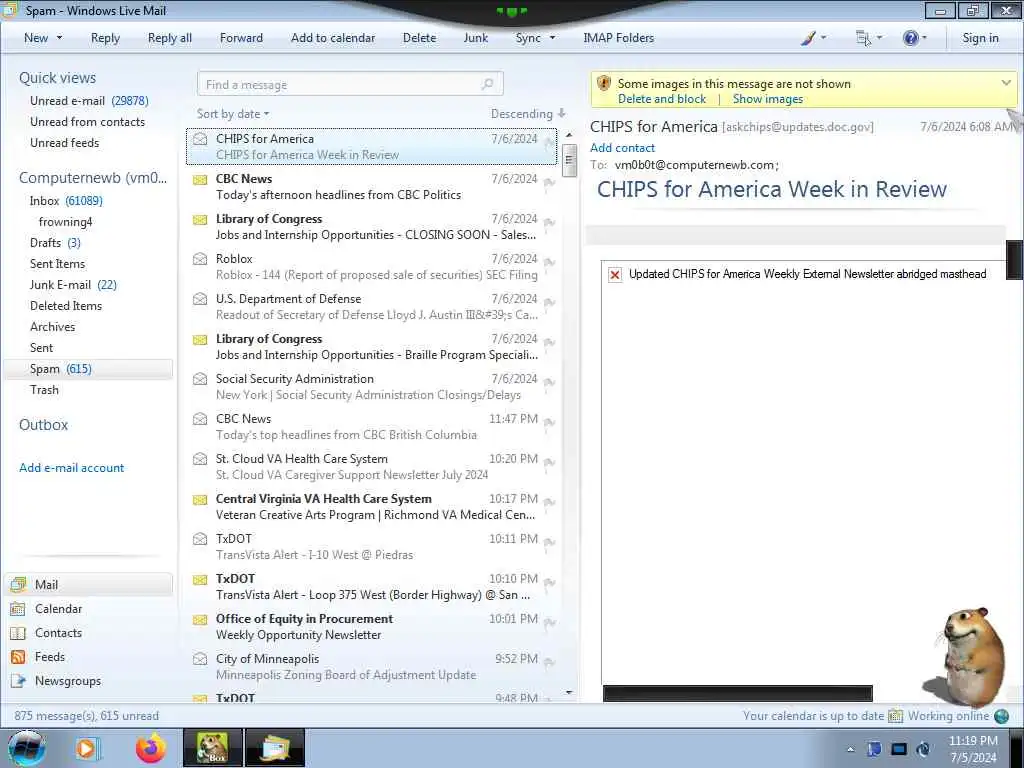The height and width of the screenshot is (768, 1024).
Task: Toggle flag on Office of Equity in Procurement message
Action: pos(549,623)
